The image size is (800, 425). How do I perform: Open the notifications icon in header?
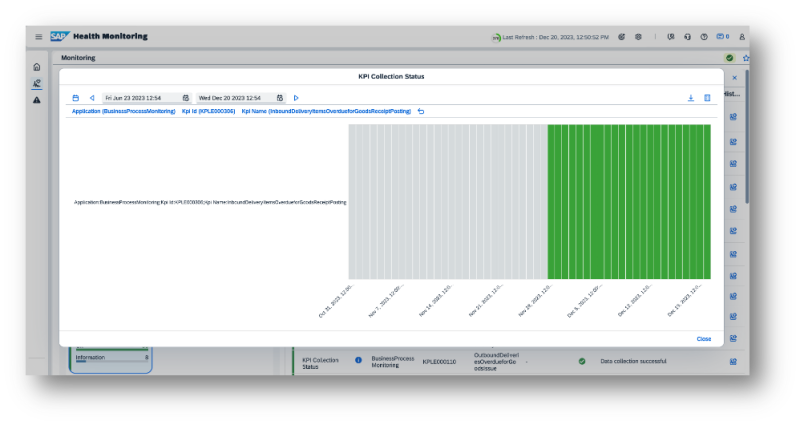pyautogui.click(x=722, y=37)
